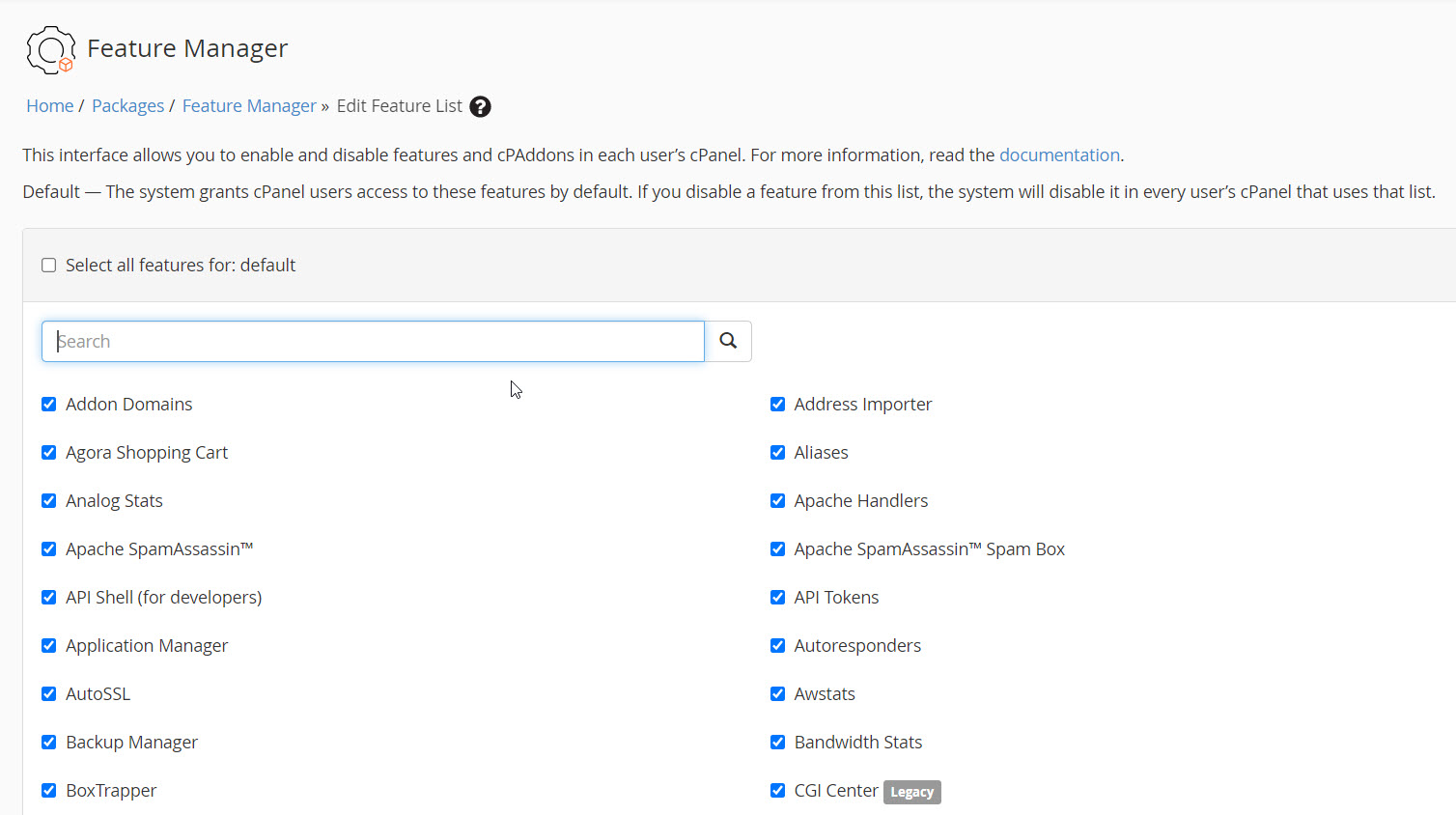1456x815 pixels.
Task: Click the Feature Manager gear icon
Action: click(50, 49)
